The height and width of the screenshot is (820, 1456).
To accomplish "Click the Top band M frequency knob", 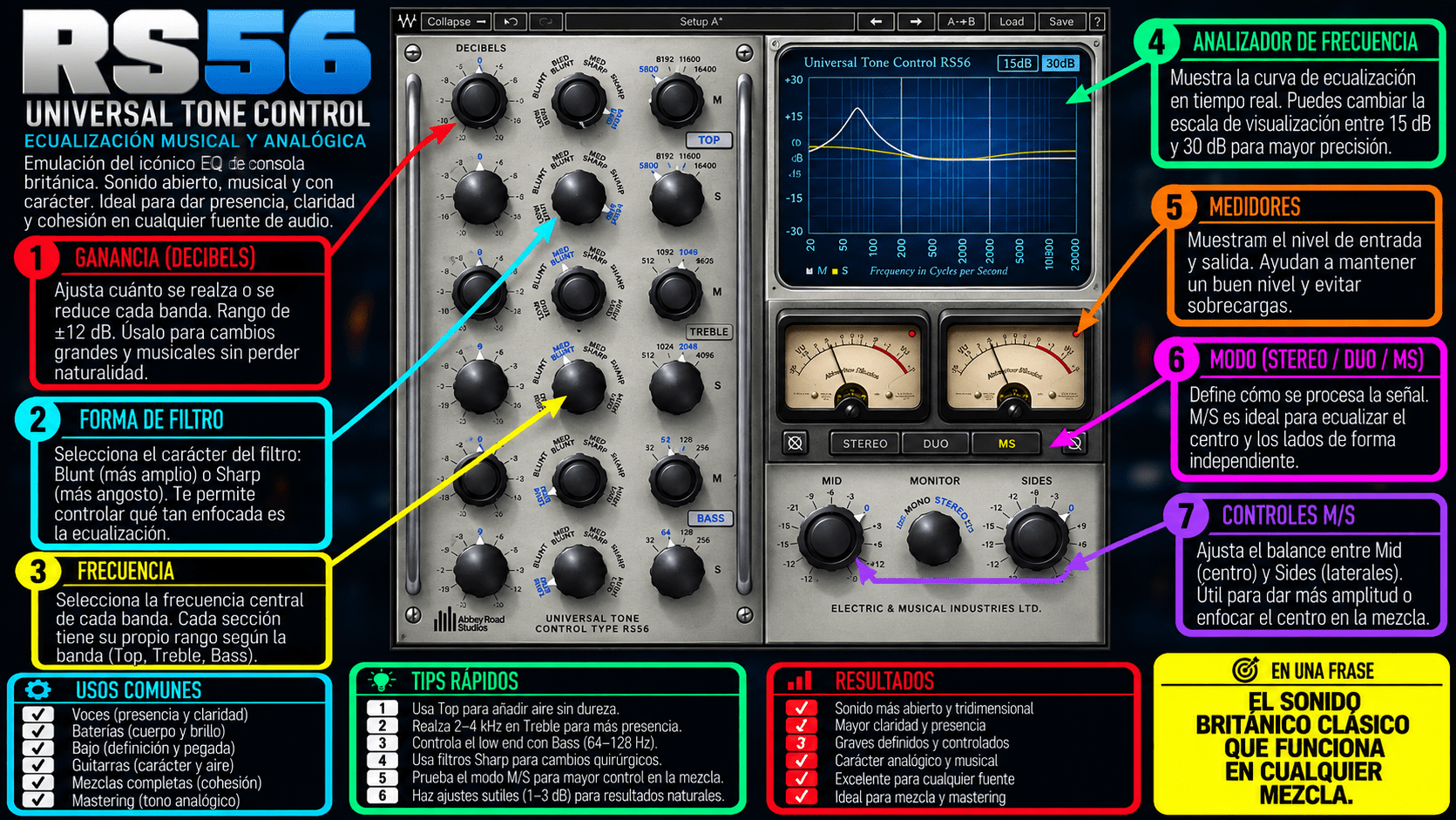I will (676, 99).
